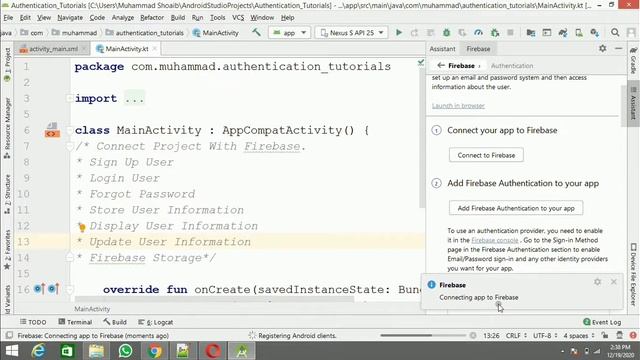Screen dimensions: 640x360
Task: Click the Apply Changes and Restart Activity icon
Action: [414, 33]
